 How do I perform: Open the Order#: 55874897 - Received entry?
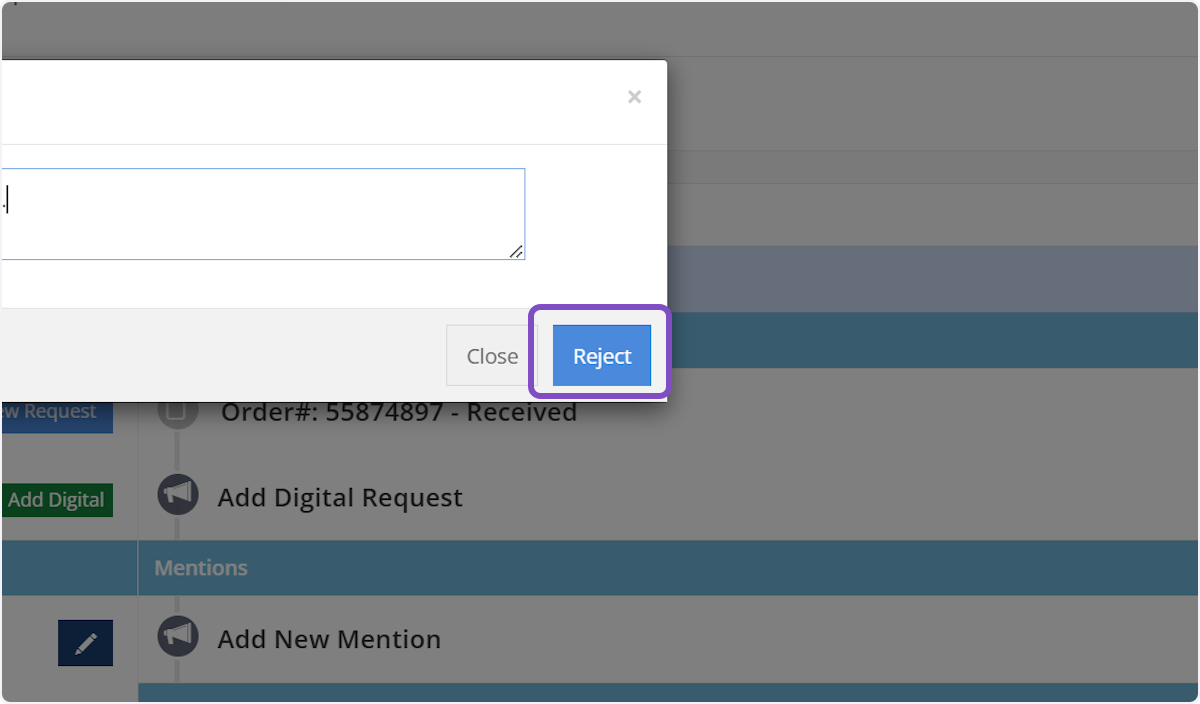point(400,413)
